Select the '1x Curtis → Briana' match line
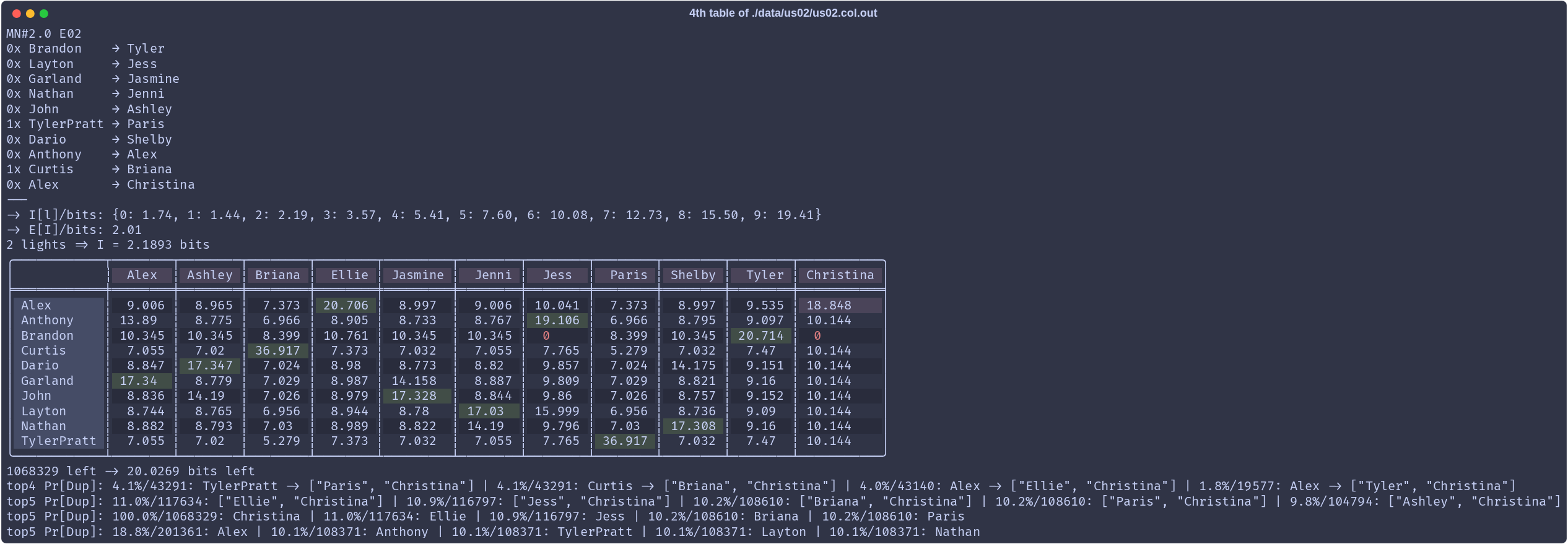This screenshot has width=1568, height=544. pyautogui.click(x=89, y=169)
